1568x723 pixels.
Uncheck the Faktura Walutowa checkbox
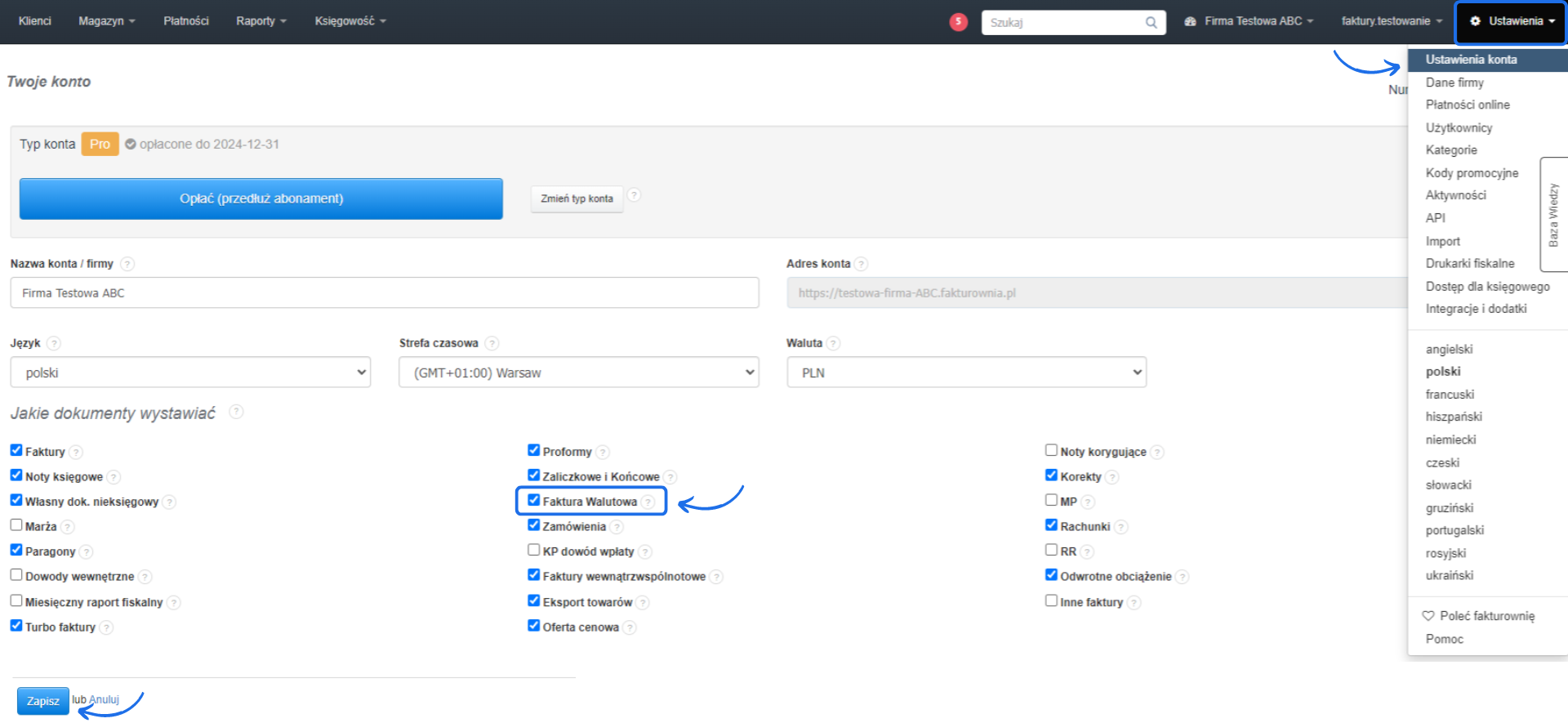(534, 500)
